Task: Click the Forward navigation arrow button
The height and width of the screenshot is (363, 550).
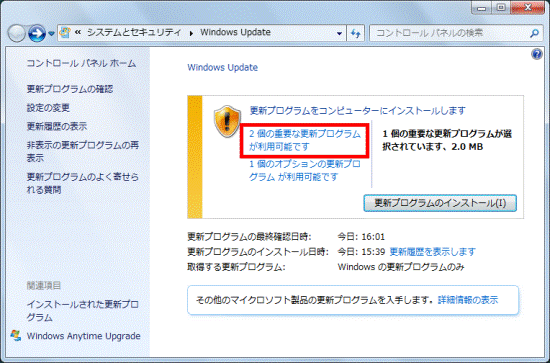Action: (x=36, y=34)
